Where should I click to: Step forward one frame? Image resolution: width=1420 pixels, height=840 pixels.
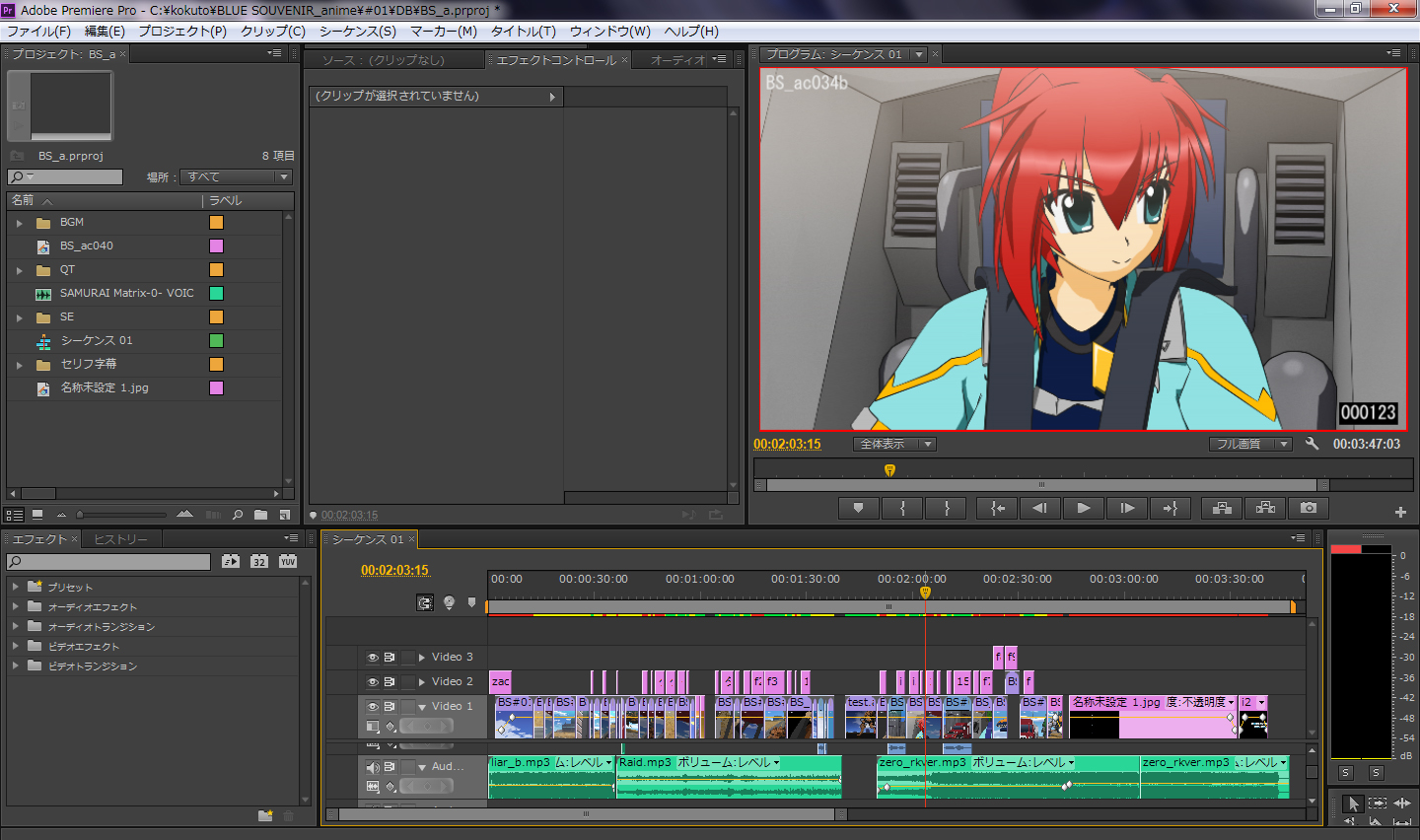[x=1127, y=508]
